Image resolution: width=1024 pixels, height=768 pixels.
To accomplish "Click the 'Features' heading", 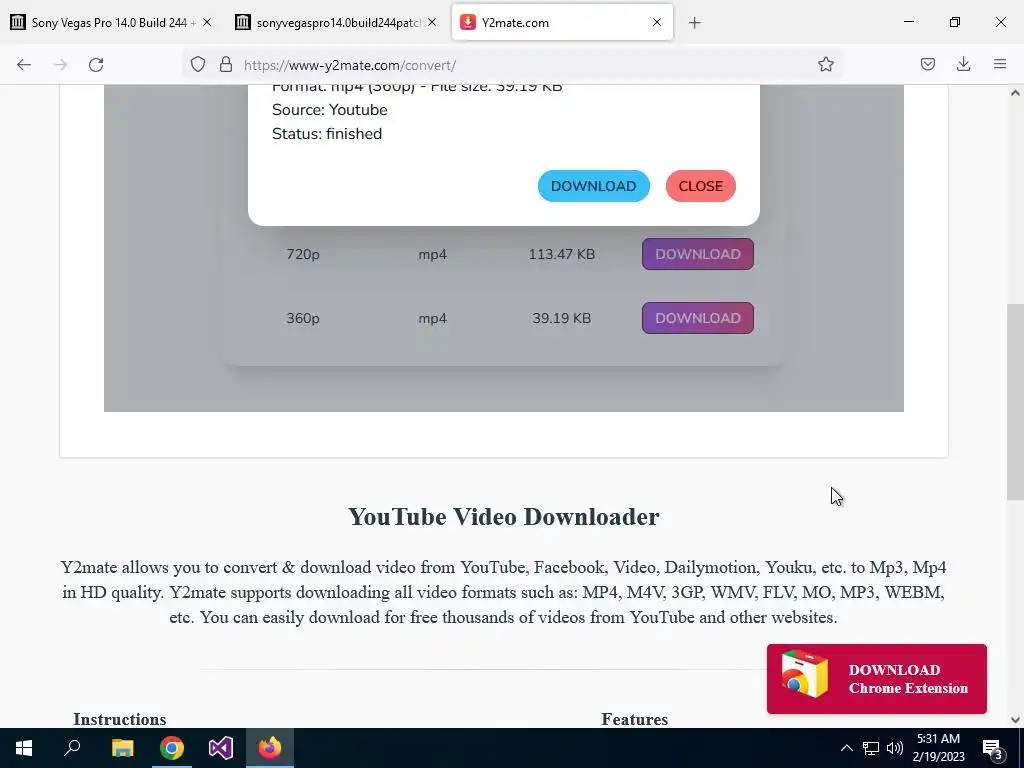I will pyautogui.click(x=634, y=719).
